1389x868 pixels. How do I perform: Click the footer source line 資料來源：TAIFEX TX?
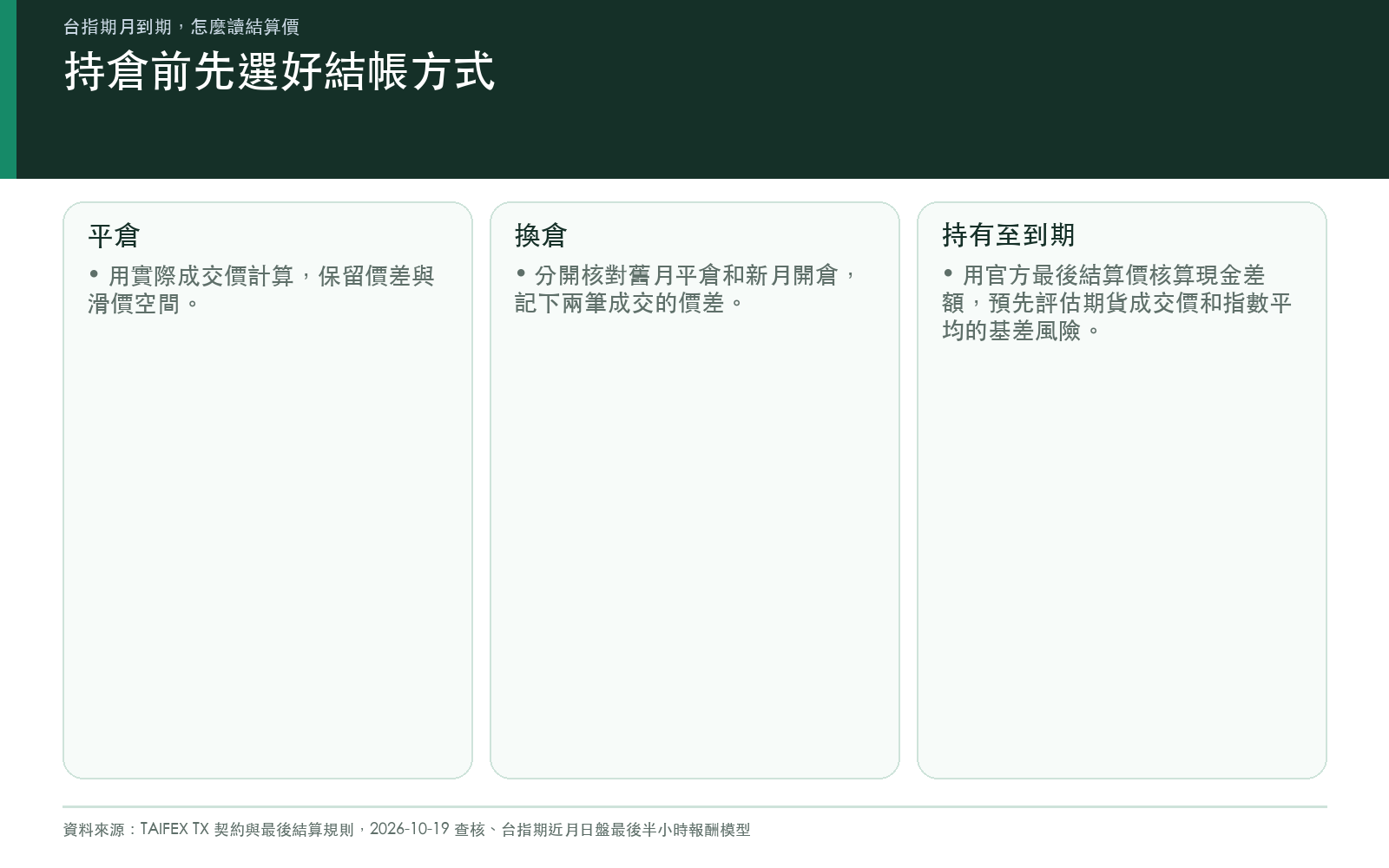click(406, 830)
